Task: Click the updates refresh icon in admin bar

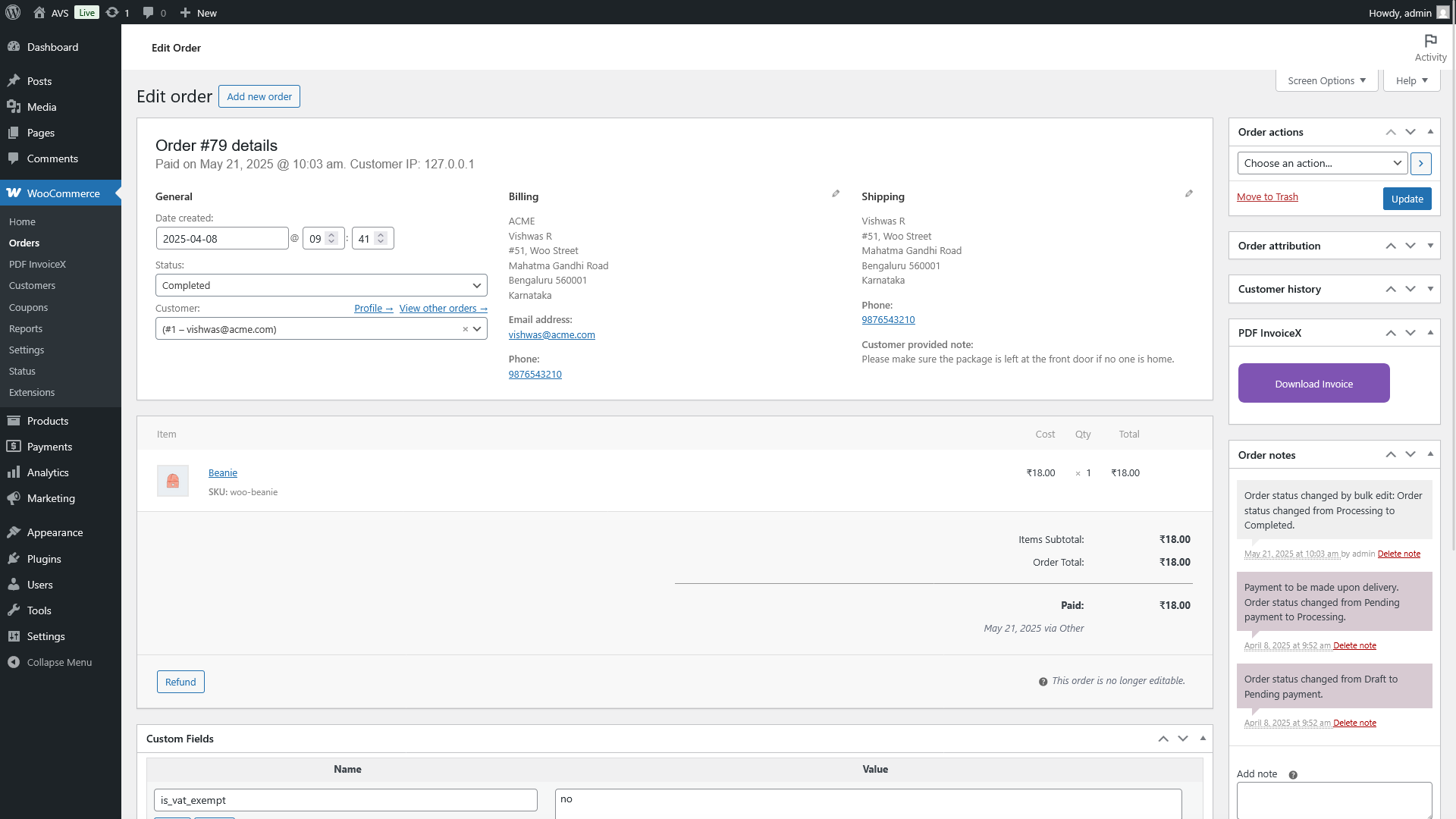Action: (x=112, y=12)
